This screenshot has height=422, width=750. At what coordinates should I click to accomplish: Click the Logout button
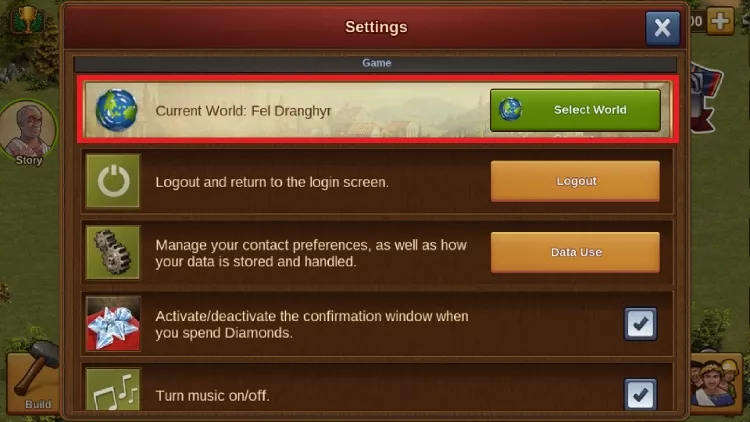(575, 181)
